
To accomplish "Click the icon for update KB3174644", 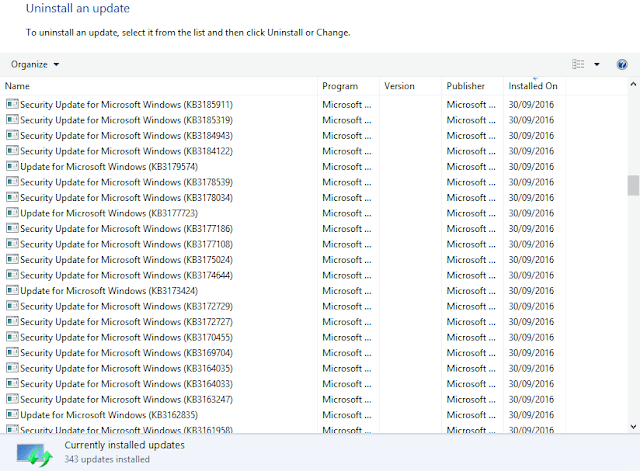I will click(x=12, y=275).
